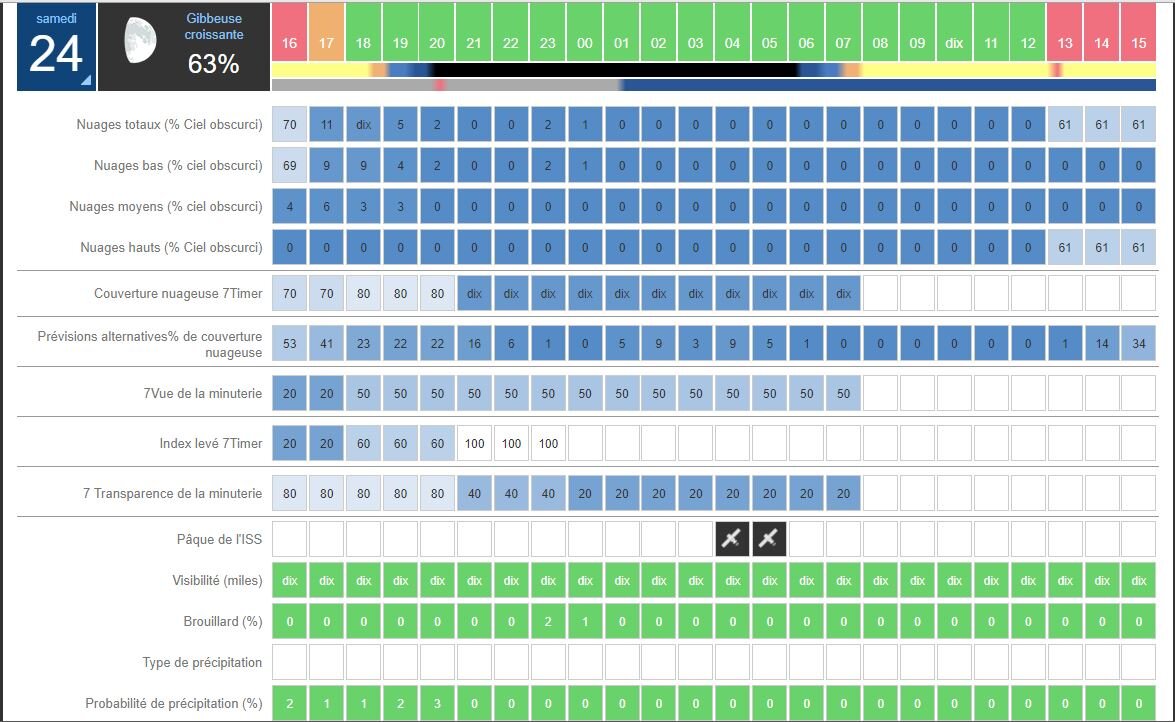1175x722 pixels.
Task: Expand the samedi 24 date tile
Action: (x=56, y=47)
